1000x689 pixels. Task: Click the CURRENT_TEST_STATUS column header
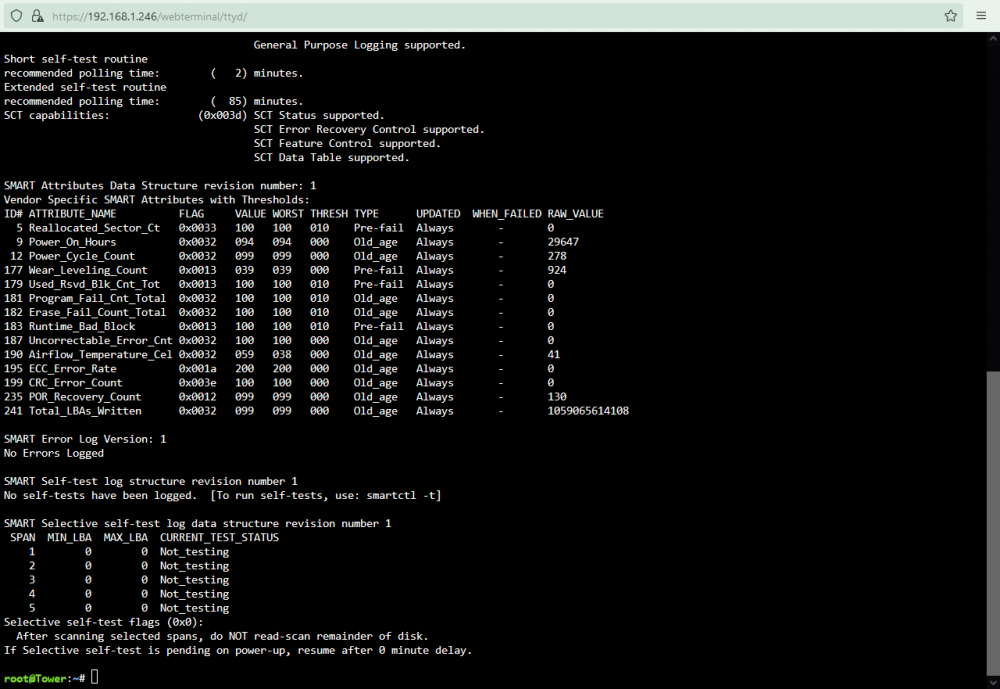click(x=219, y=537)
